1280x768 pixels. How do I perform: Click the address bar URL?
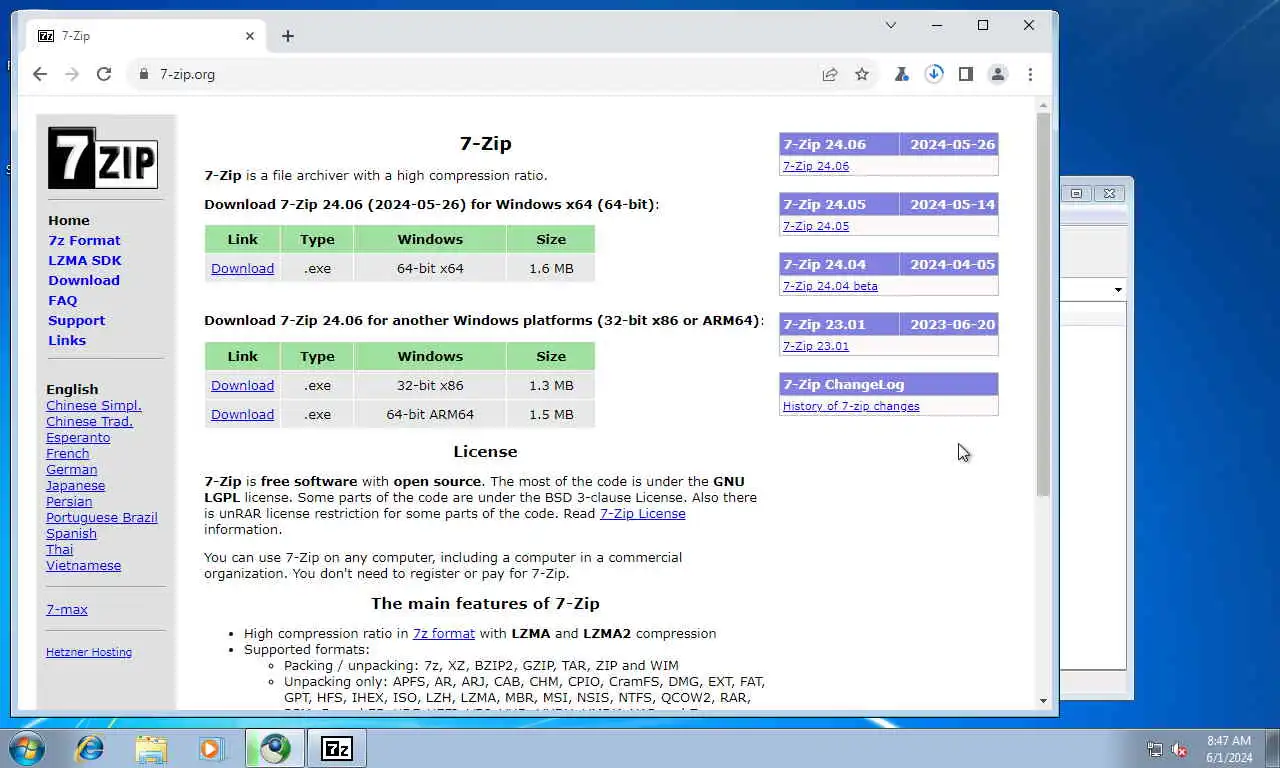pyautogui.click(x=187, y=74)
